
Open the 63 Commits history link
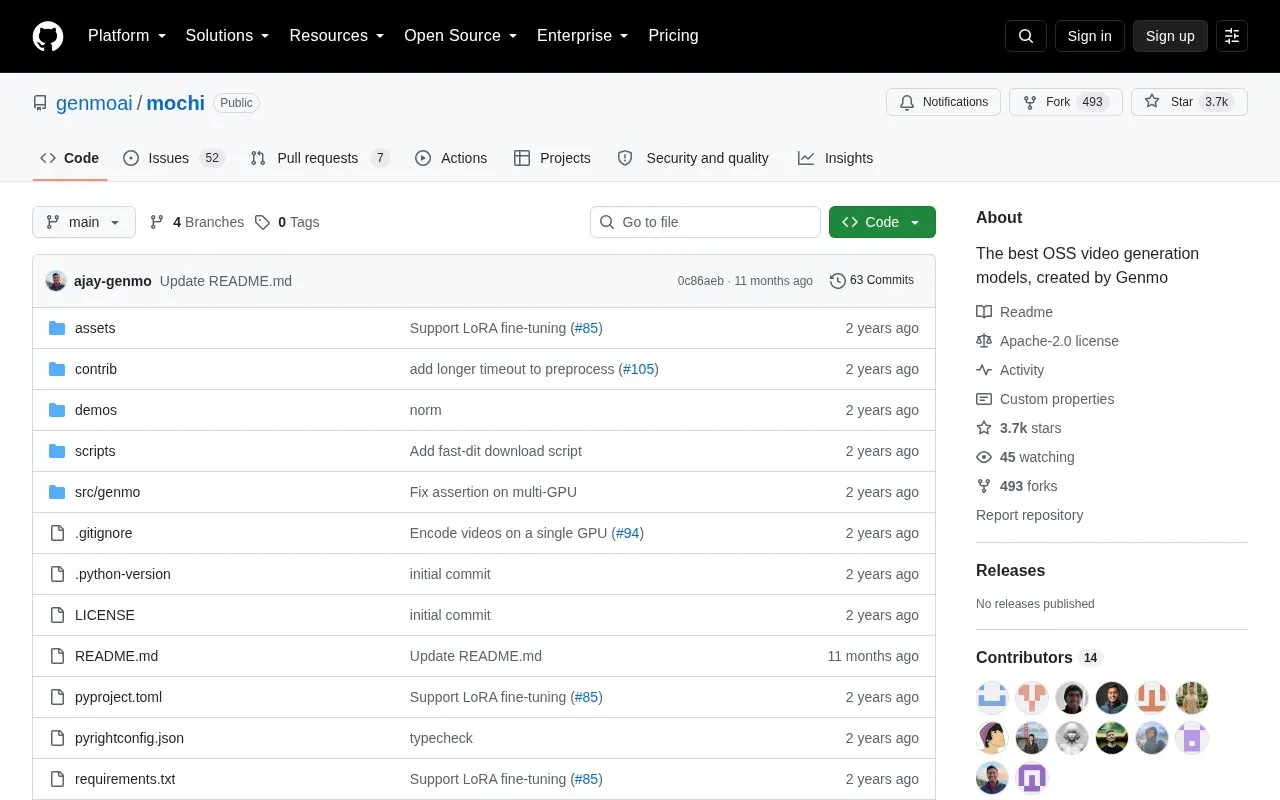[x=872, y=281]
